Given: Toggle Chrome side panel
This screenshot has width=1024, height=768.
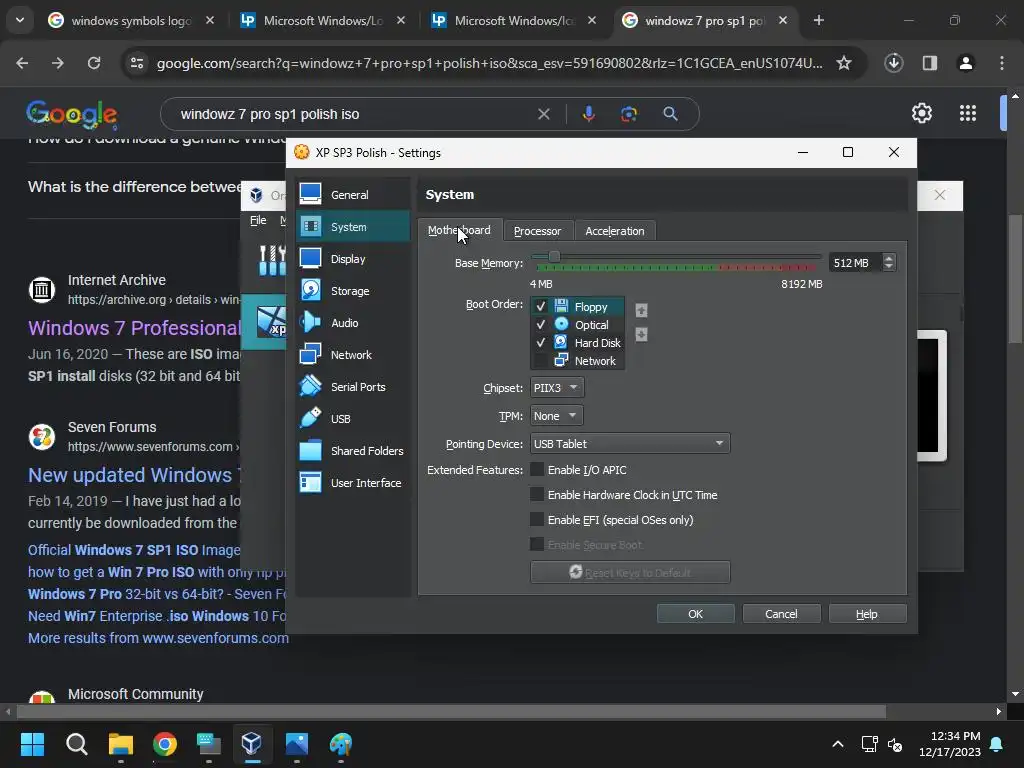Looking at the screenshot, I should (930, 63).
